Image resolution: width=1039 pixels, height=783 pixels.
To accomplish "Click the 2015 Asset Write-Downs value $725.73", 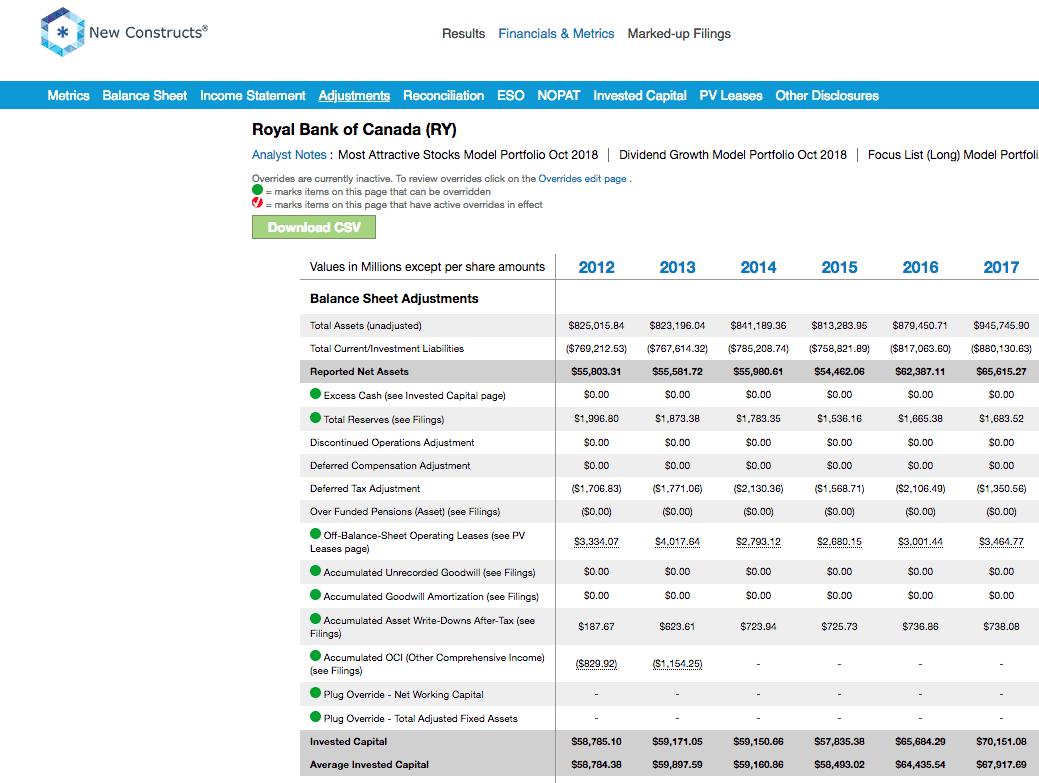I will pyautogui.click(x=840, y=626).
